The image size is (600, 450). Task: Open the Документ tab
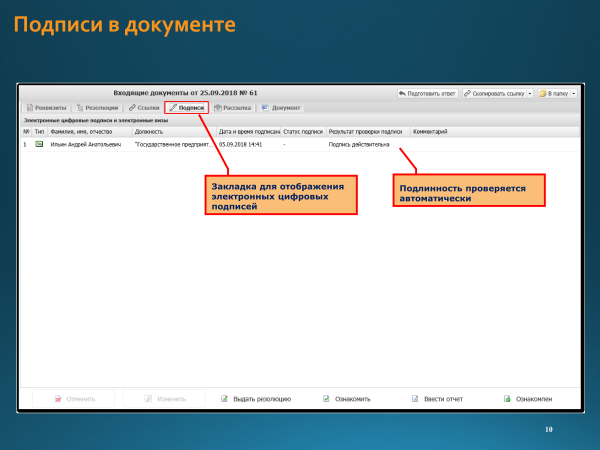(281, 107)
